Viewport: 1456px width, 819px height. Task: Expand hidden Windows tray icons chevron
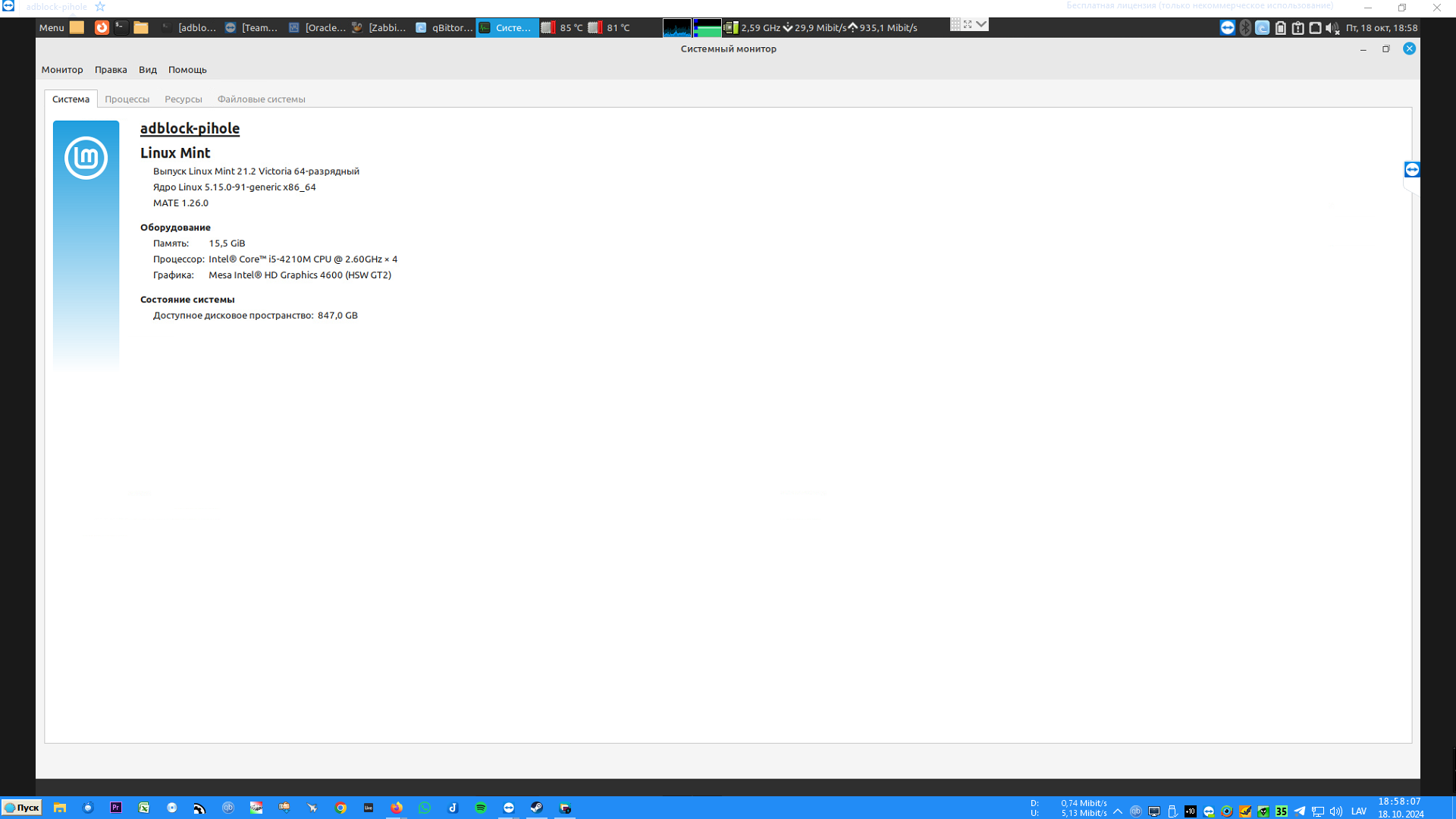[1118, 811]
